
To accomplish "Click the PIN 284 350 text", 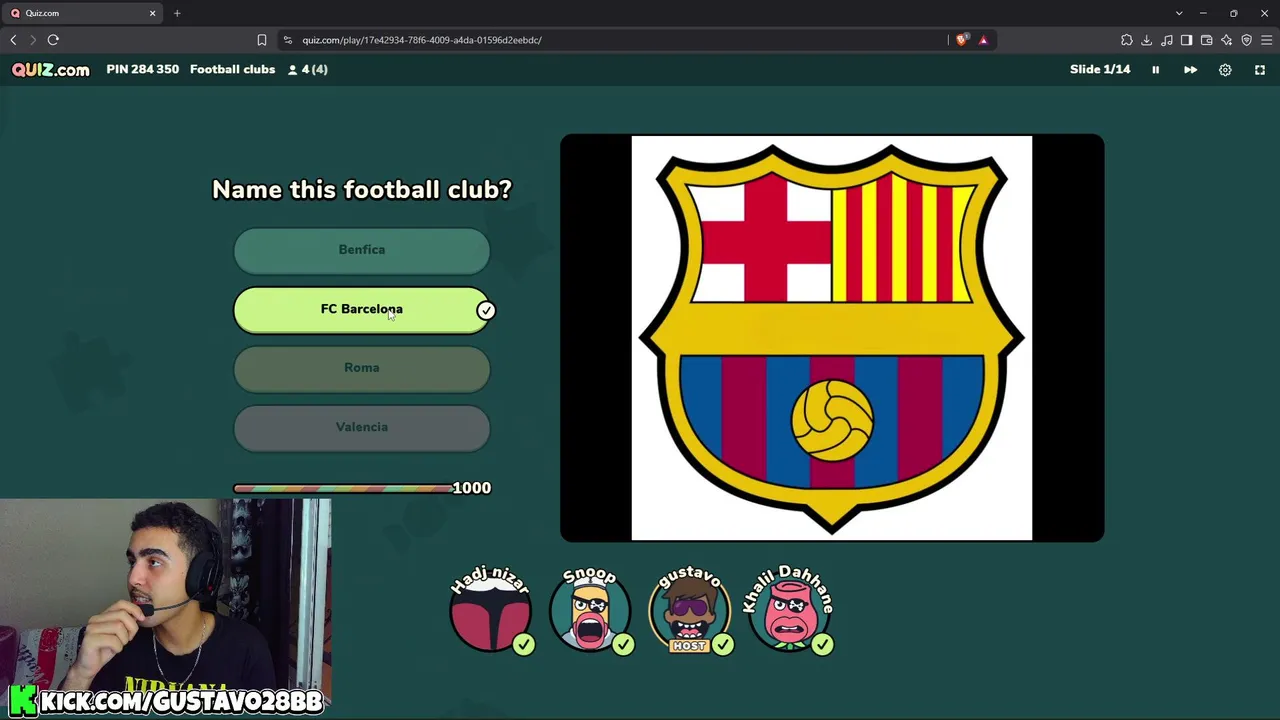I will tap(143, 70).
